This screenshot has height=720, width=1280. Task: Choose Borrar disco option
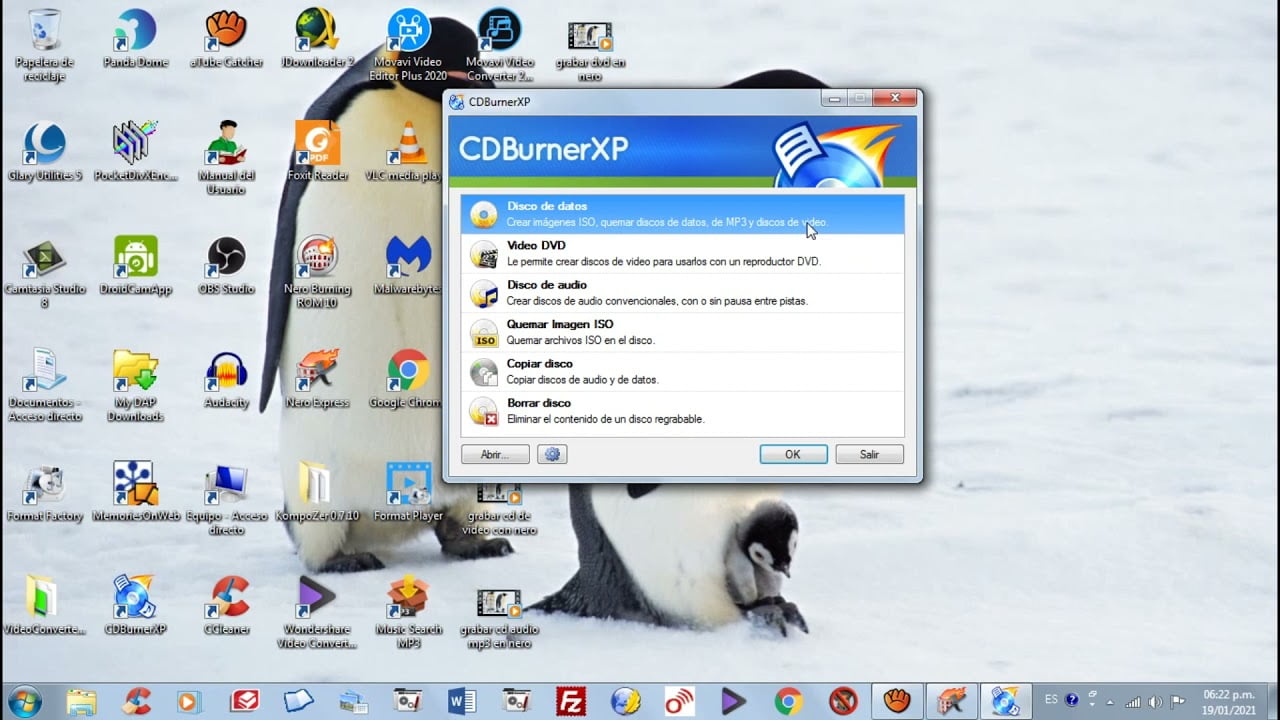(682, 411)
